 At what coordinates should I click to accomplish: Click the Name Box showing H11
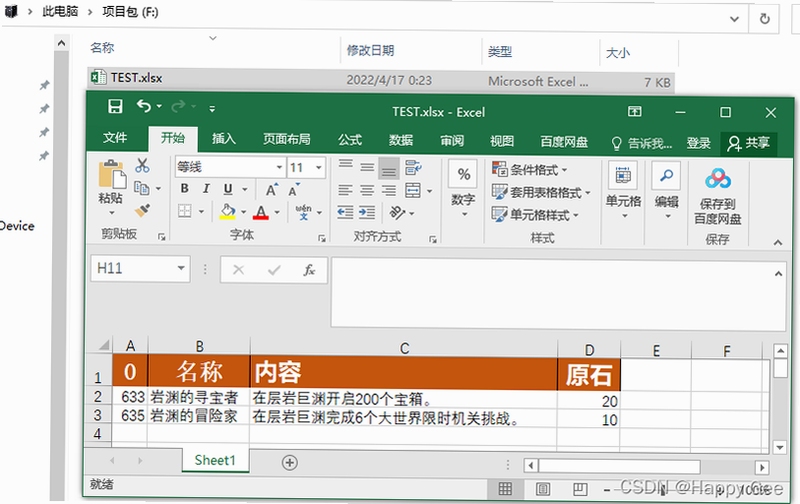pos(140,268)
